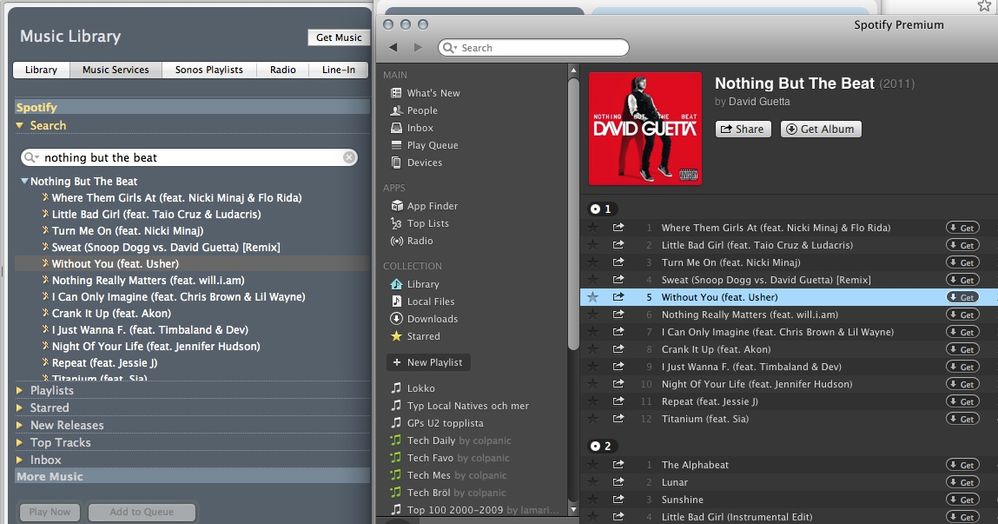Share the track Lunar

point(618,482)
